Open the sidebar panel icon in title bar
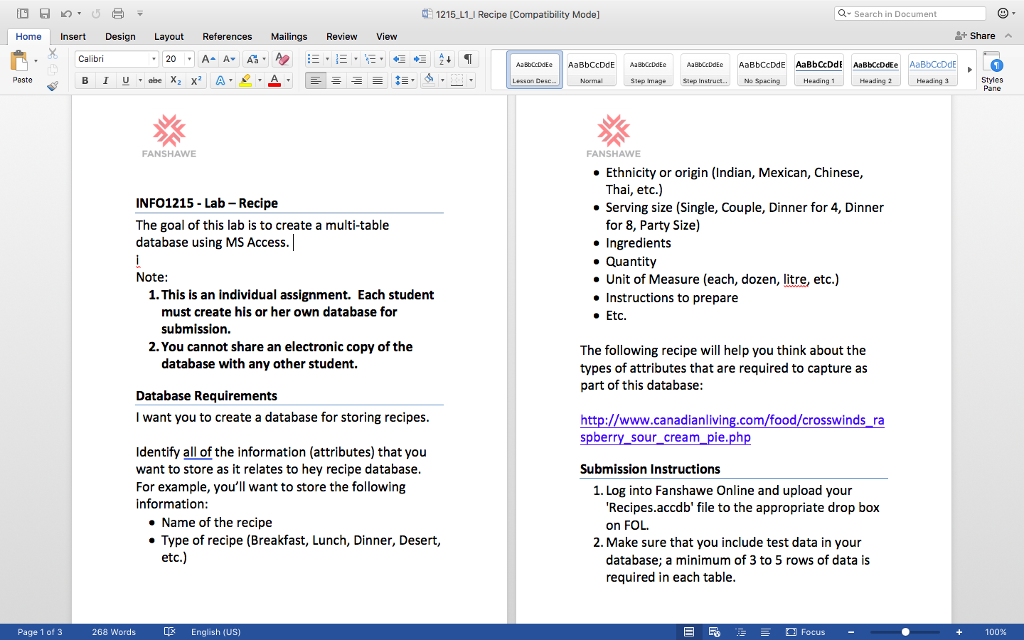 coord(23,14)
